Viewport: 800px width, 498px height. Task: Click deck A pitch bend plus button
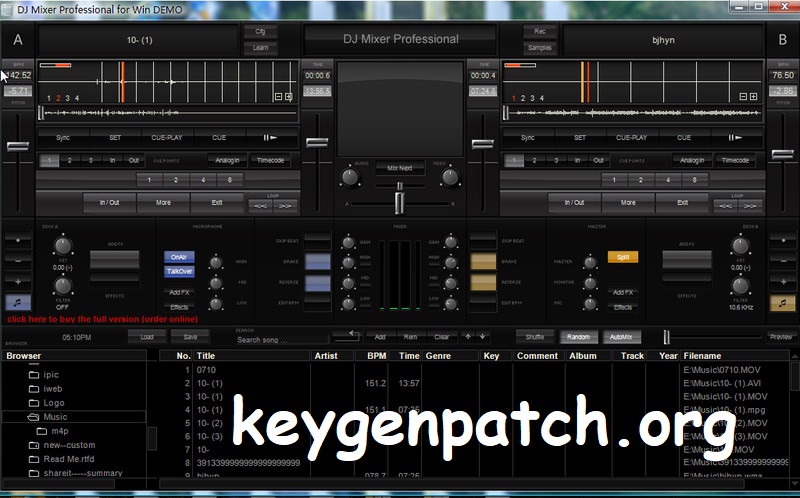(x=18, y=282)
